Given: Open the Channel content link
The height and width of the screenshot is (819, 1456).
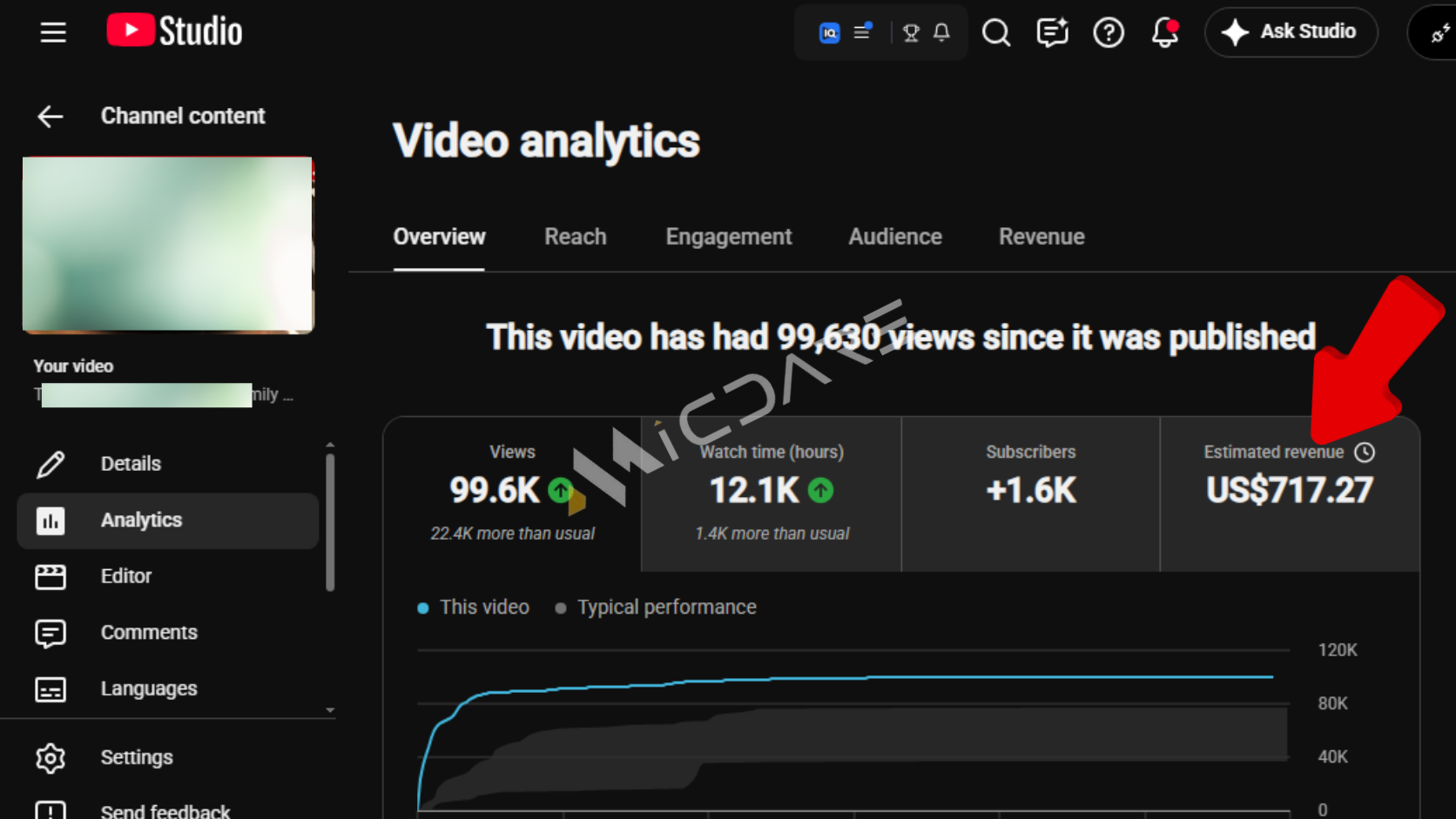Looking at the screenshot, I should point(183,116).
